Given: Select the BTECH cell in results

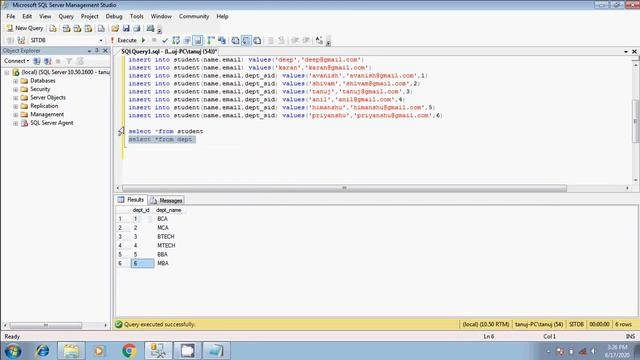Looking at the screenshot, I should pyautogui.click(x=166, y=237).
